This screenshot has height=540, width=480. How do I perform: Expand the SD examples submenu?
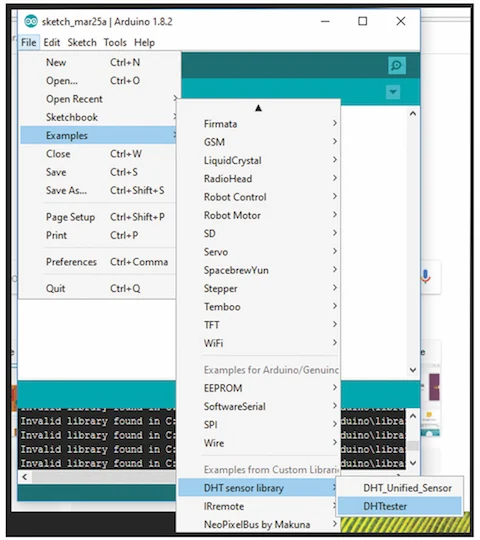259,233
